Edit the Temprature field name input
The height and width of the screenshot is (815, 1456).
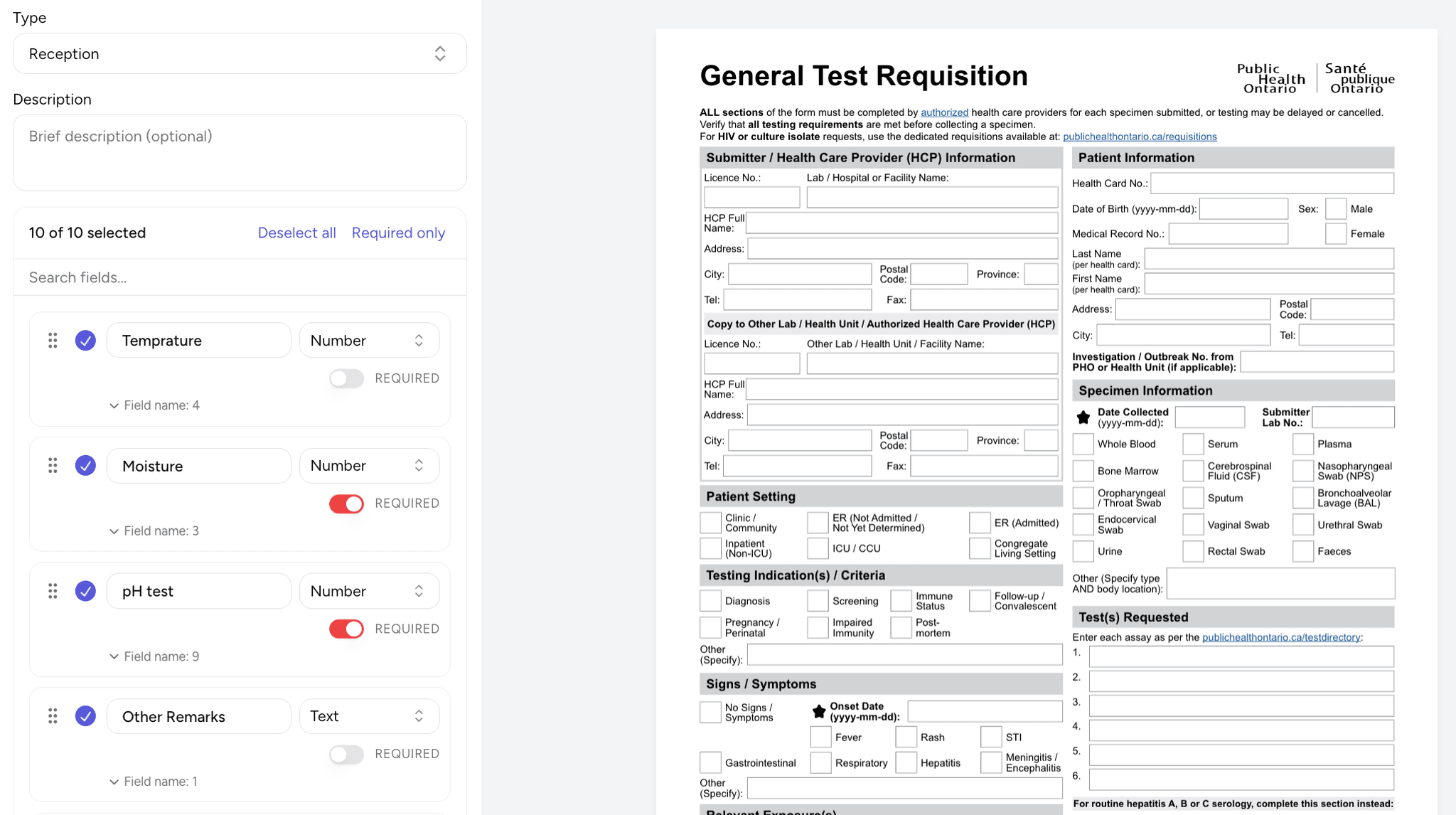coord(199,341)
